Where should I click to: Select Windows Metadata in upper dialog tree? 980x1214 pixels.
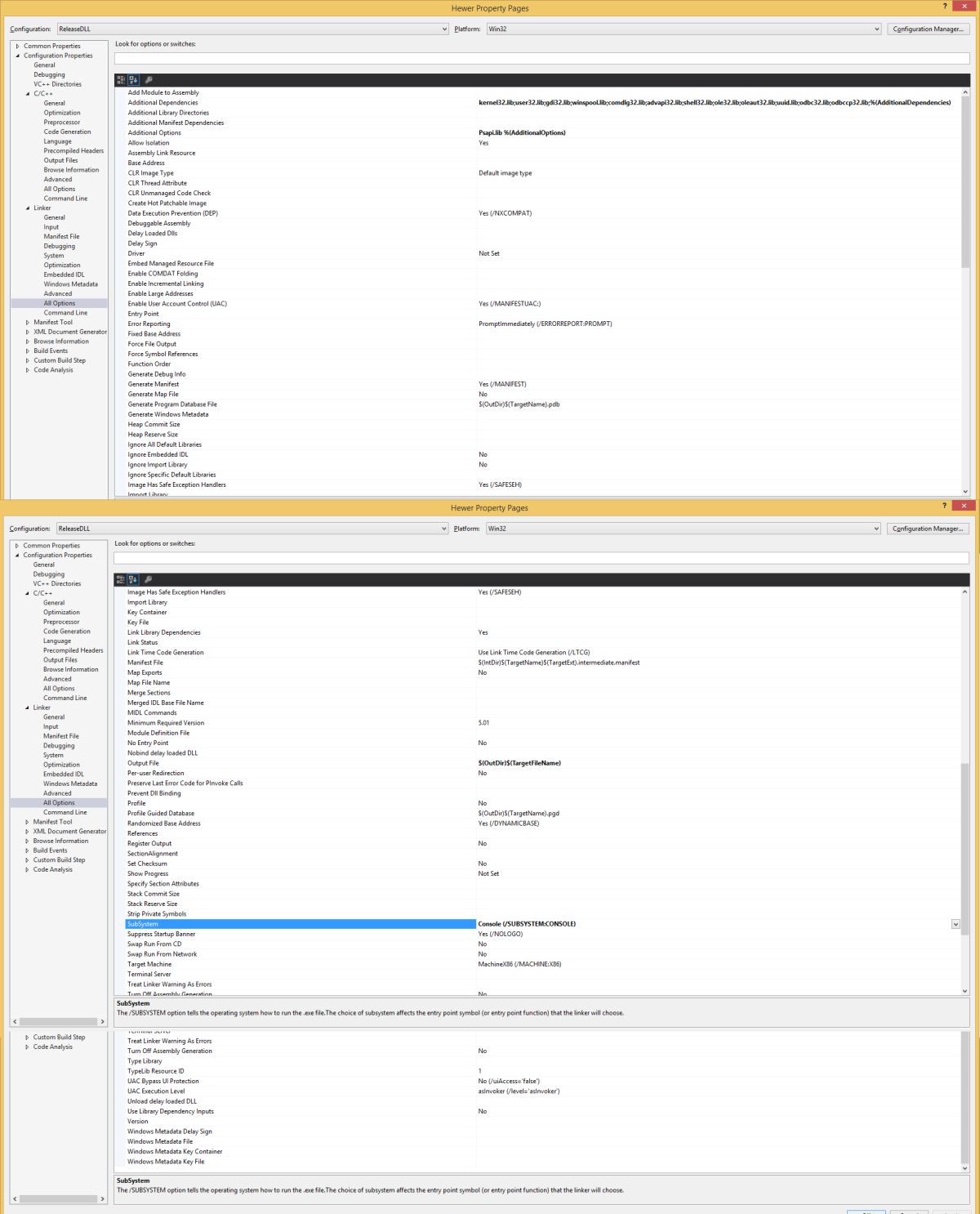point(70,284)
